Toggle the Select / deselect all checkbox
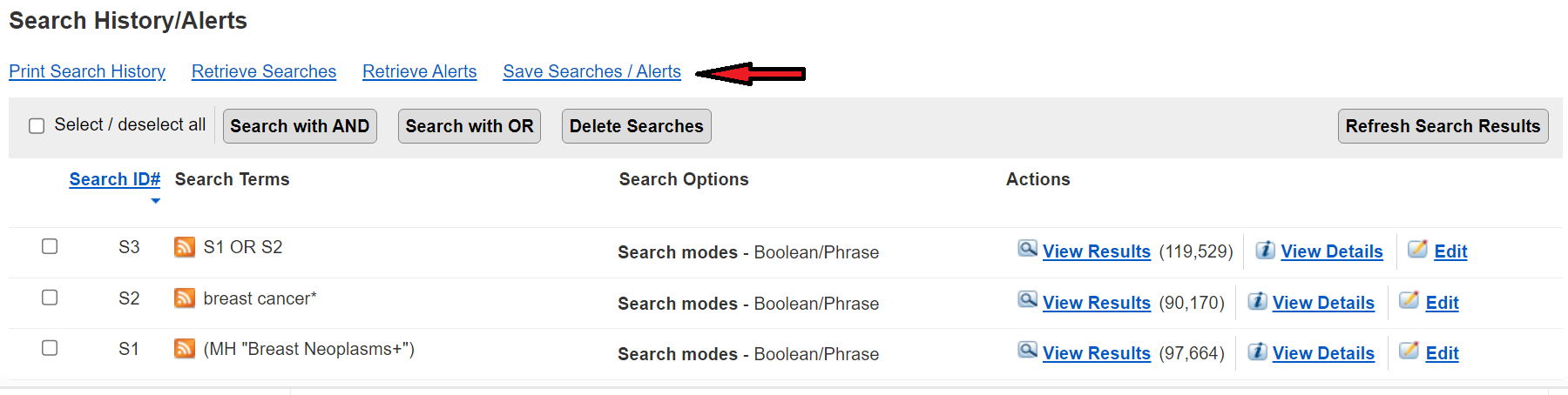 (37, 126)
